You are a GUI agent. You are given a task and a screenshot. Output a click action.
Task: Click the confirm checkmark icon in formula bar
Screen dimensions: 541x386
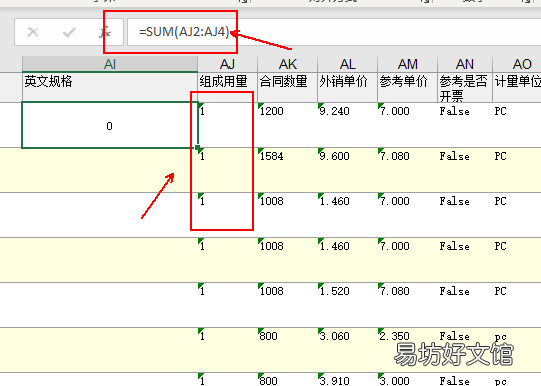click(x=69, y=32)
